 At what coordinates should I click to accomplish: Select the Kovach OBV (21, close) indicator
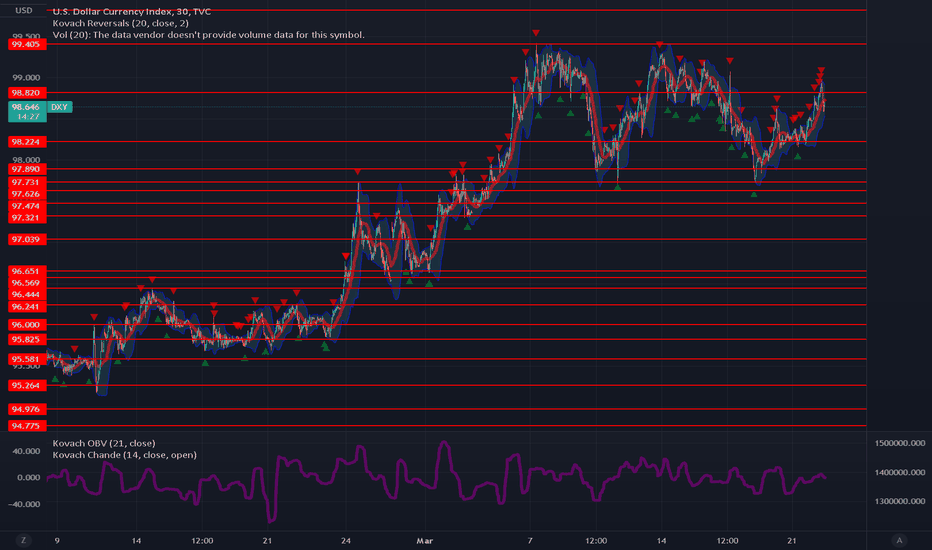pyautogui.click(x=104, y=443)
